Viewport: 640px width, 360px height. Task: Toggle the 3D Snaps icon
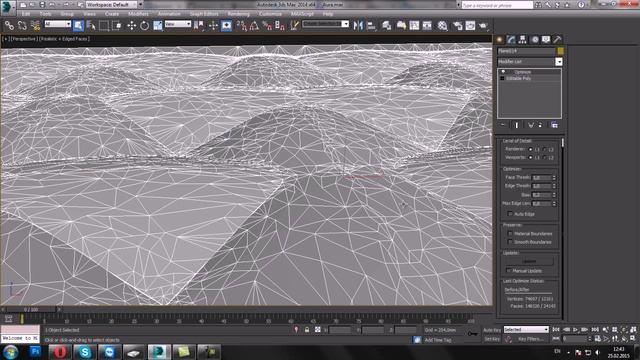click(x=242, y=26)
